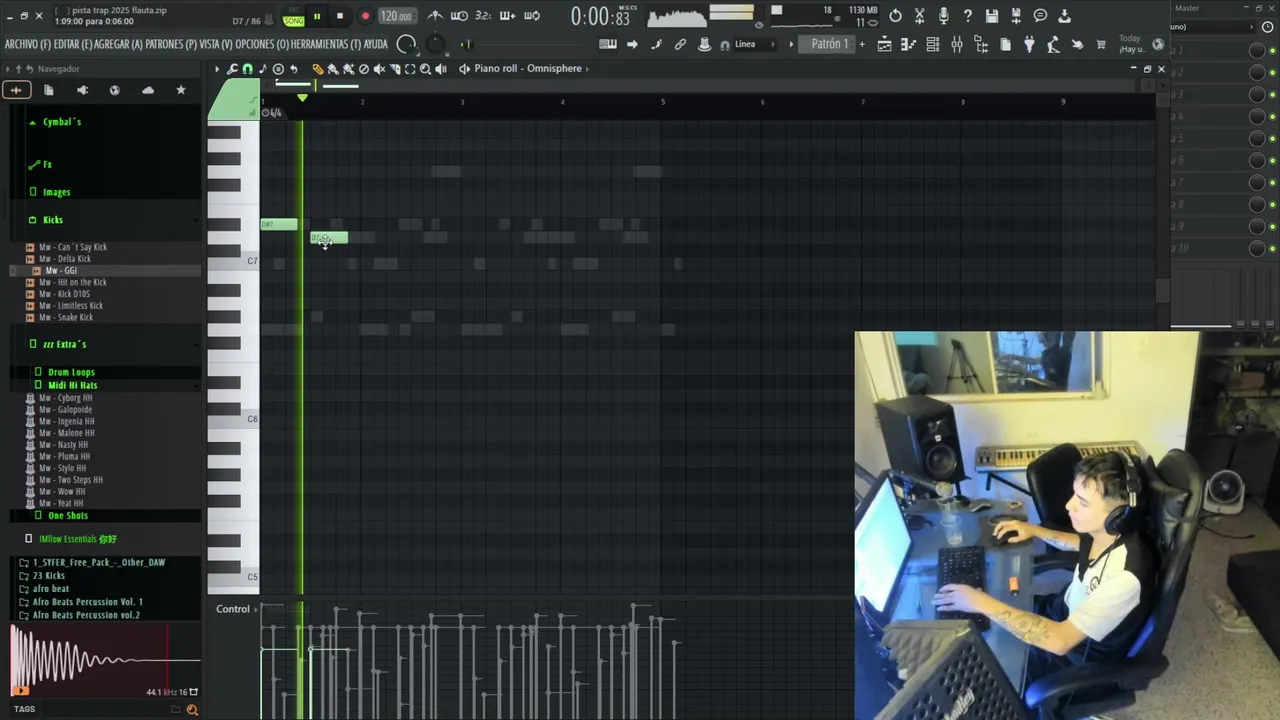Select the Draw pencil tool in piano roll
The width and height of the screenshot is (1280, 720).
coord(318,69)
